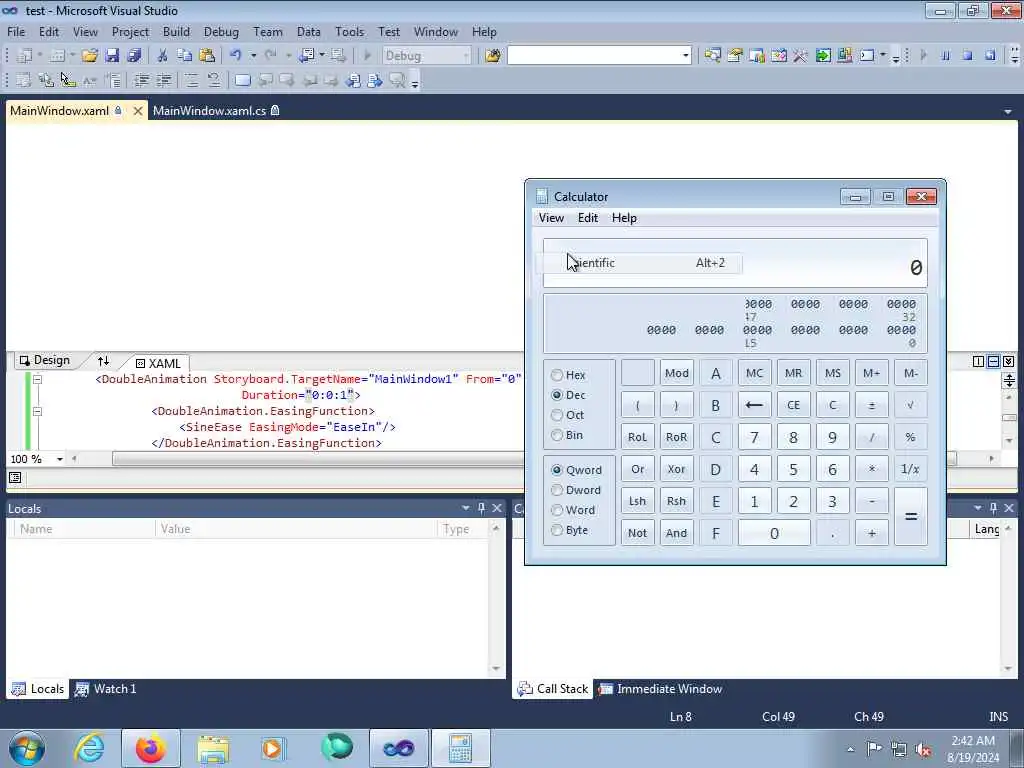This screenshot has height=768, width=1024.
Task: Click the CE button in Calculator
Action: [x=793, y=405]
